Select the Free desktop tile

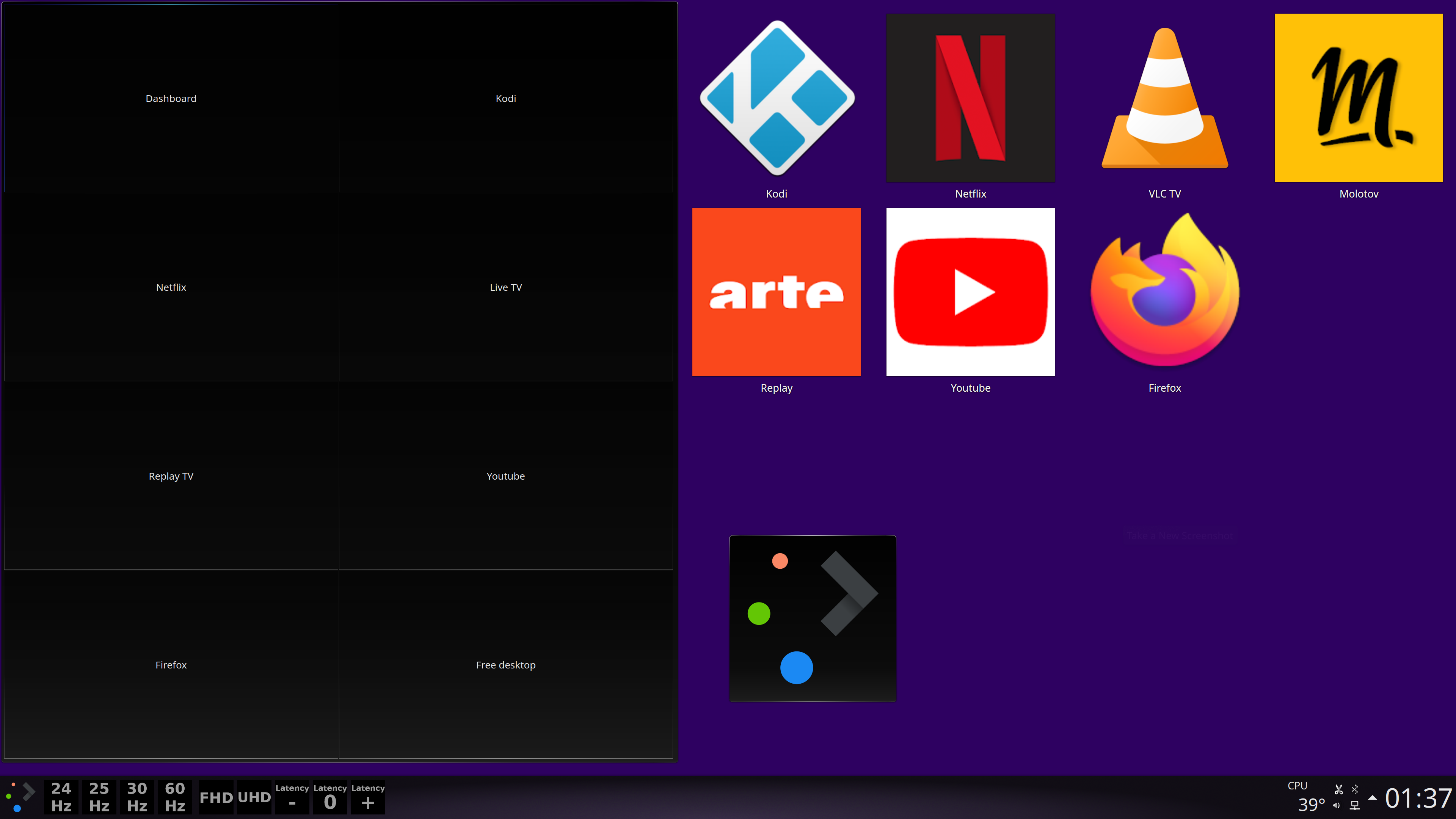click(x=506, y=665)
